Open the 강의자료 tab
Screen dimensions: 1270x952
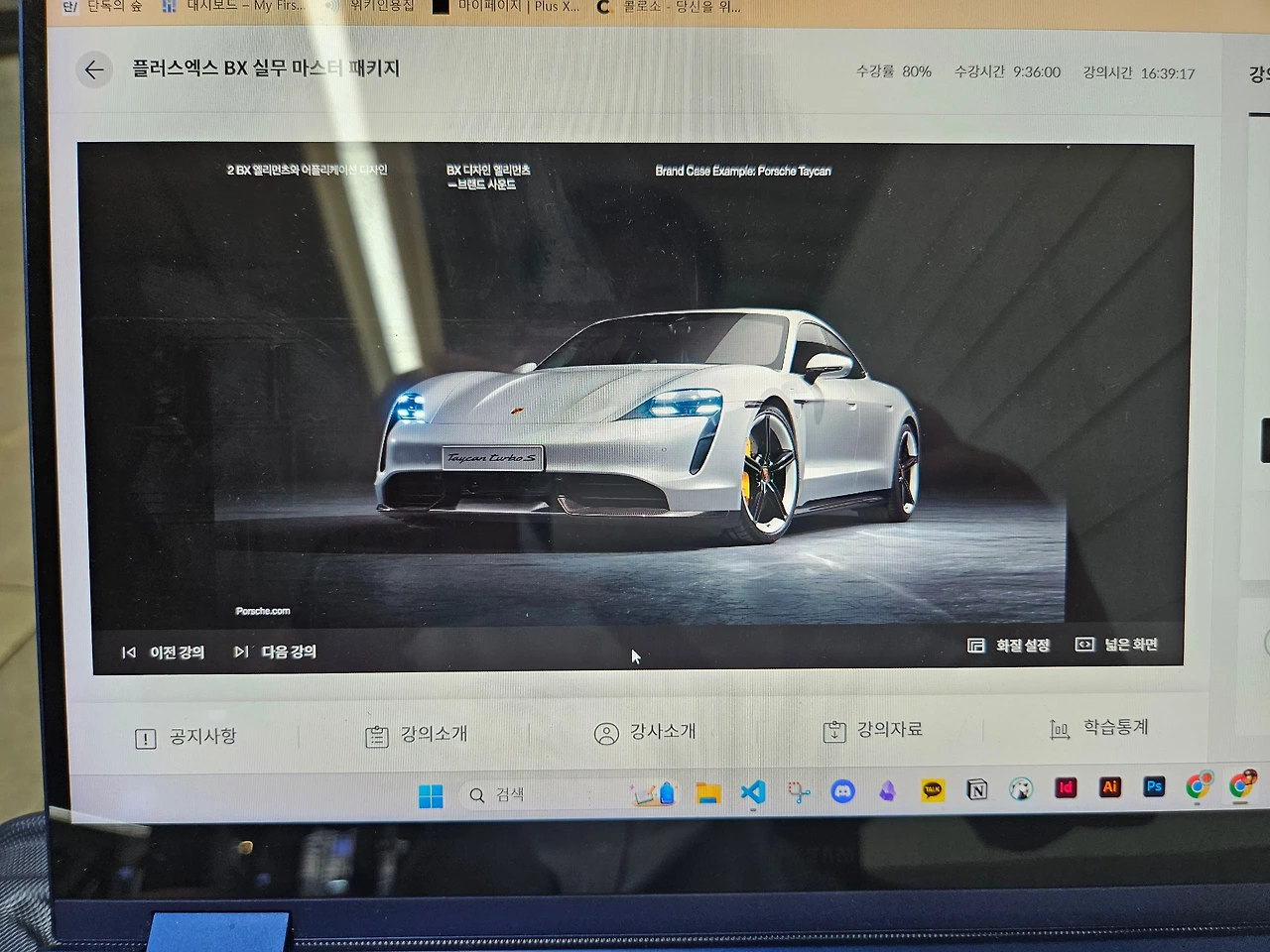(x=873, y=731)
